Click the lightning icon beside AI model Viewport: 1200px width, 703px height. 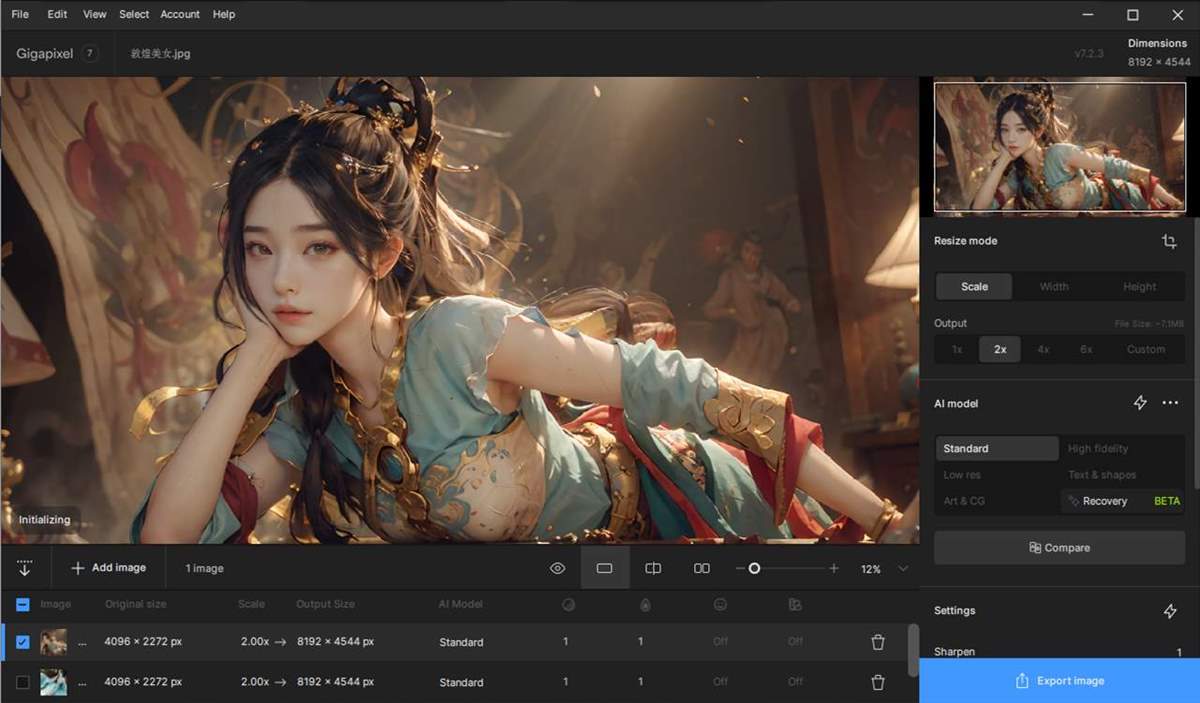pyautogui.click(x=1139, y=403)
